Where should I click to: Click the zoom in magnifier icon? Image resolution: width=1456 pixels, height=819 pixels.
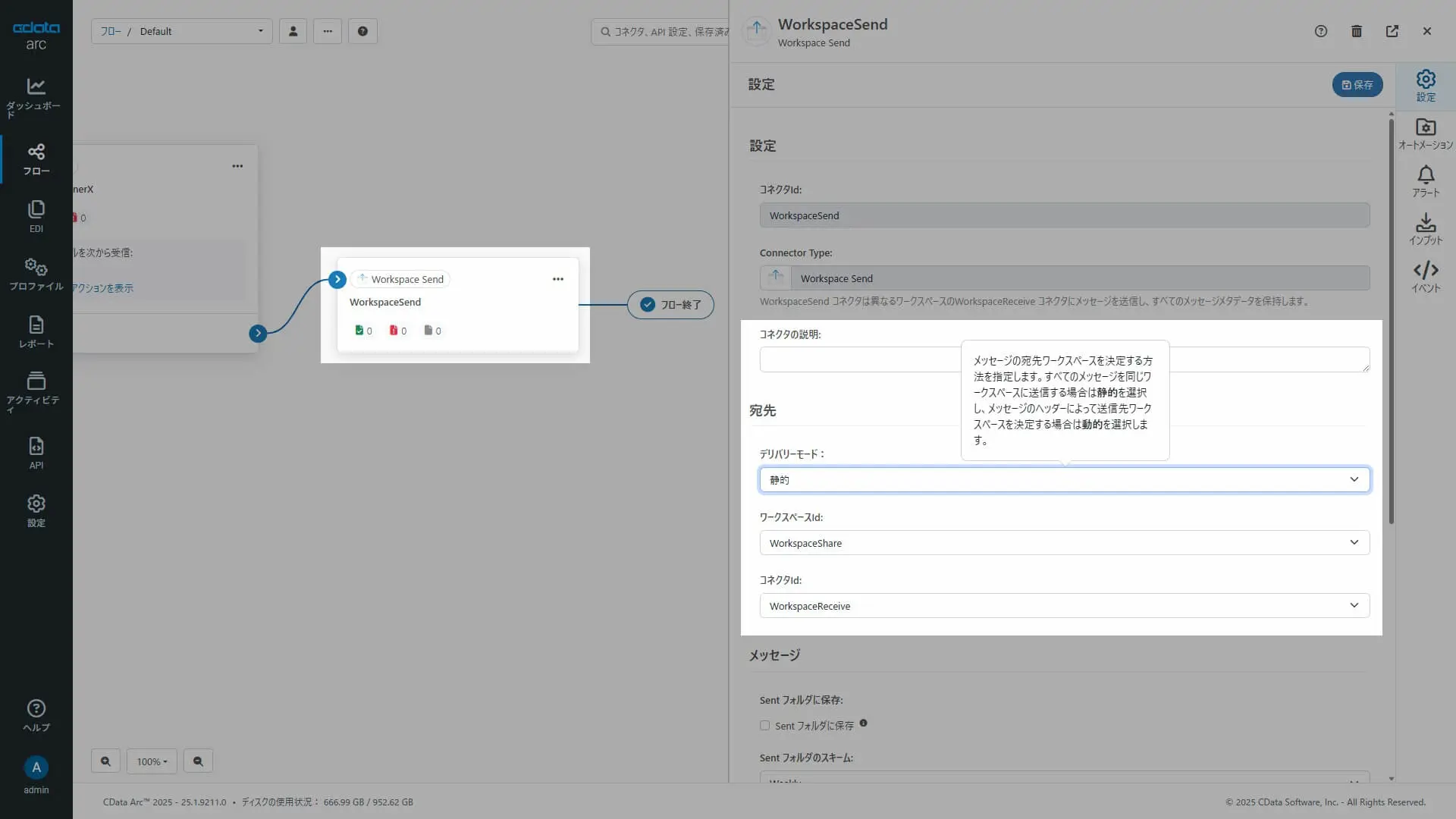coord(105,761)
